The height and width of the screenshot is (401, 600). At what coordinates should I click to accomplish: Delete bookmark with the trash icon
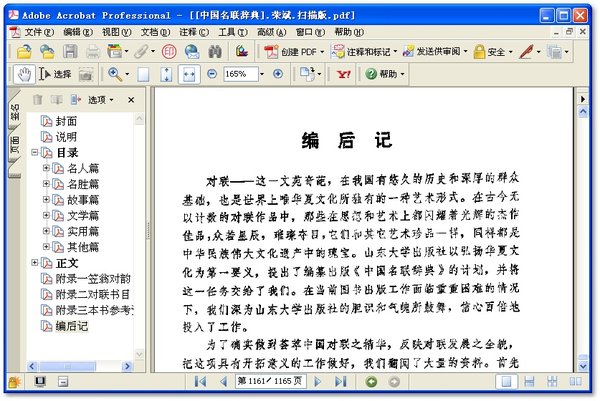(x=38, y=100)
